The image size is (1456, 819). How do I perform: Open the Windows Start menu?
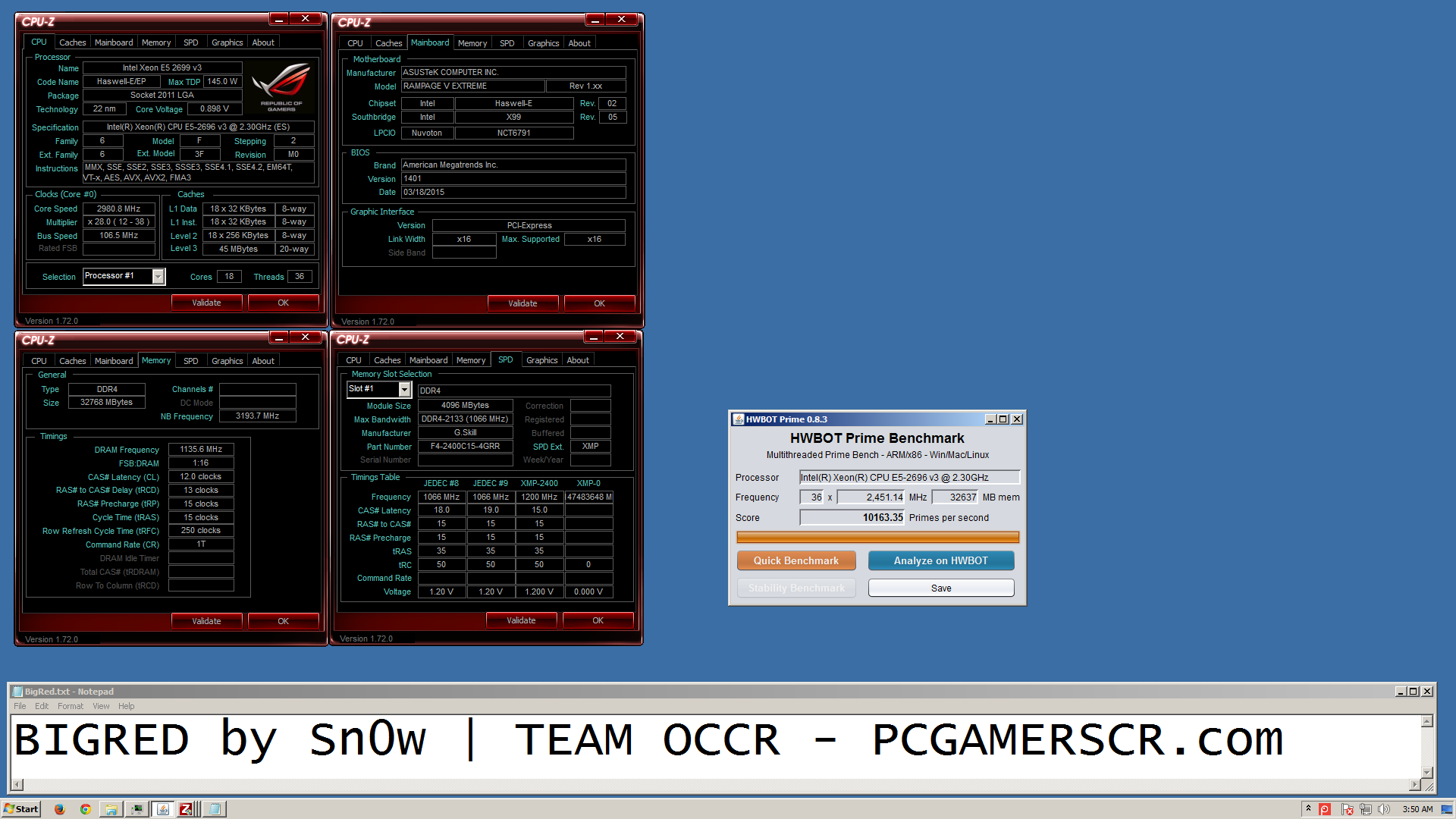pyautogui.click(x=21, y=809)
